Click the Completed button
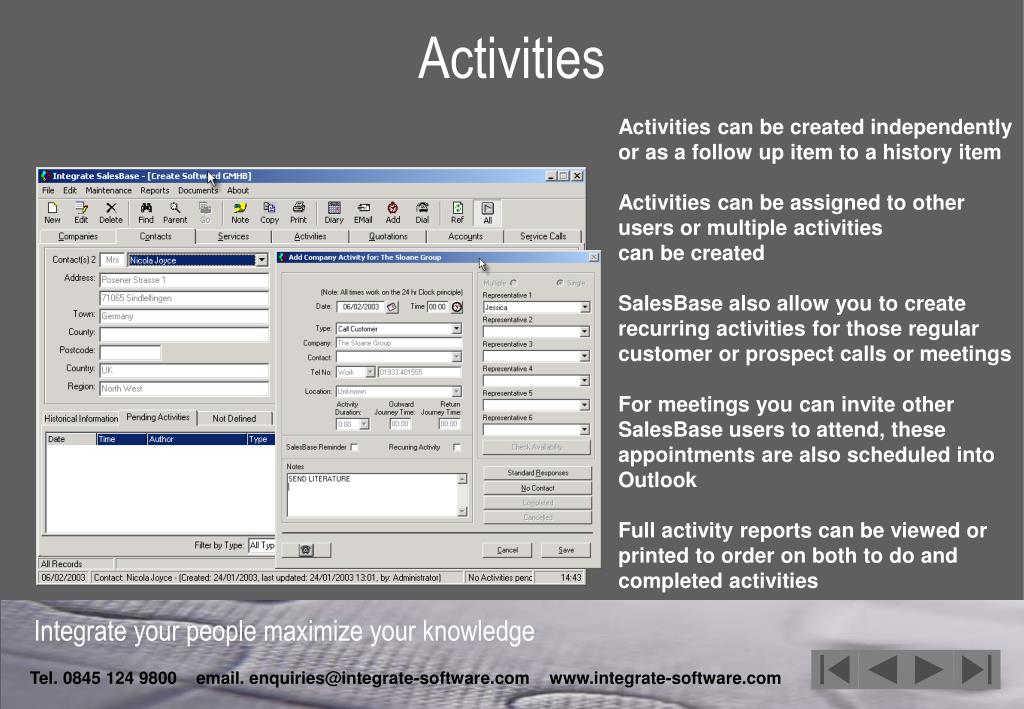1024x709 pixels. [x=537, y=503]
